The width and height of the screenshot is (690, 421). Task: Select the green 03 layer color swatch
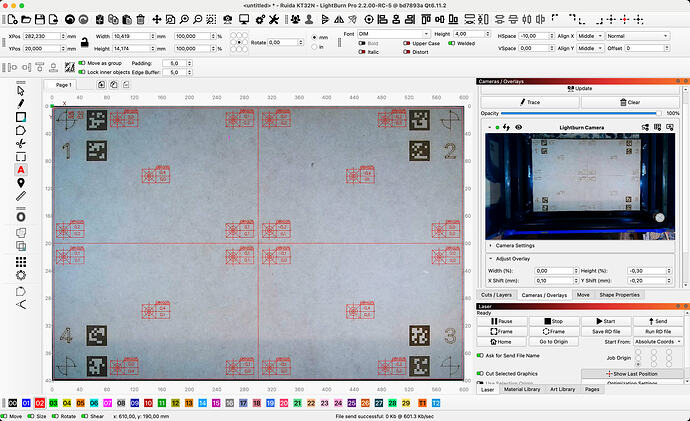53,403
